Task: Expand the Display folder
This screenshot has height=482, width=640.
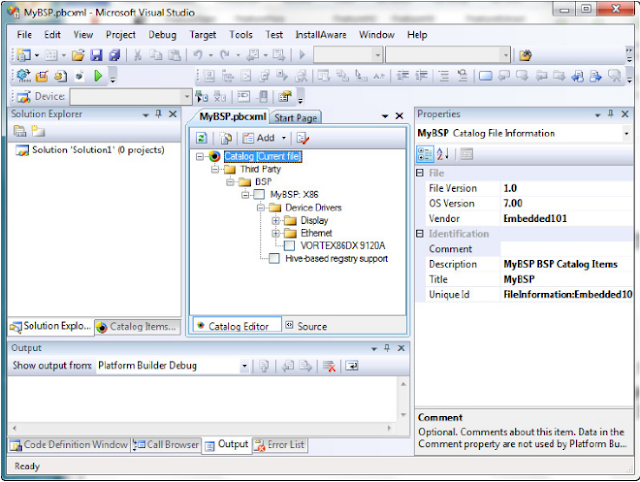Action: click(276, 221)
